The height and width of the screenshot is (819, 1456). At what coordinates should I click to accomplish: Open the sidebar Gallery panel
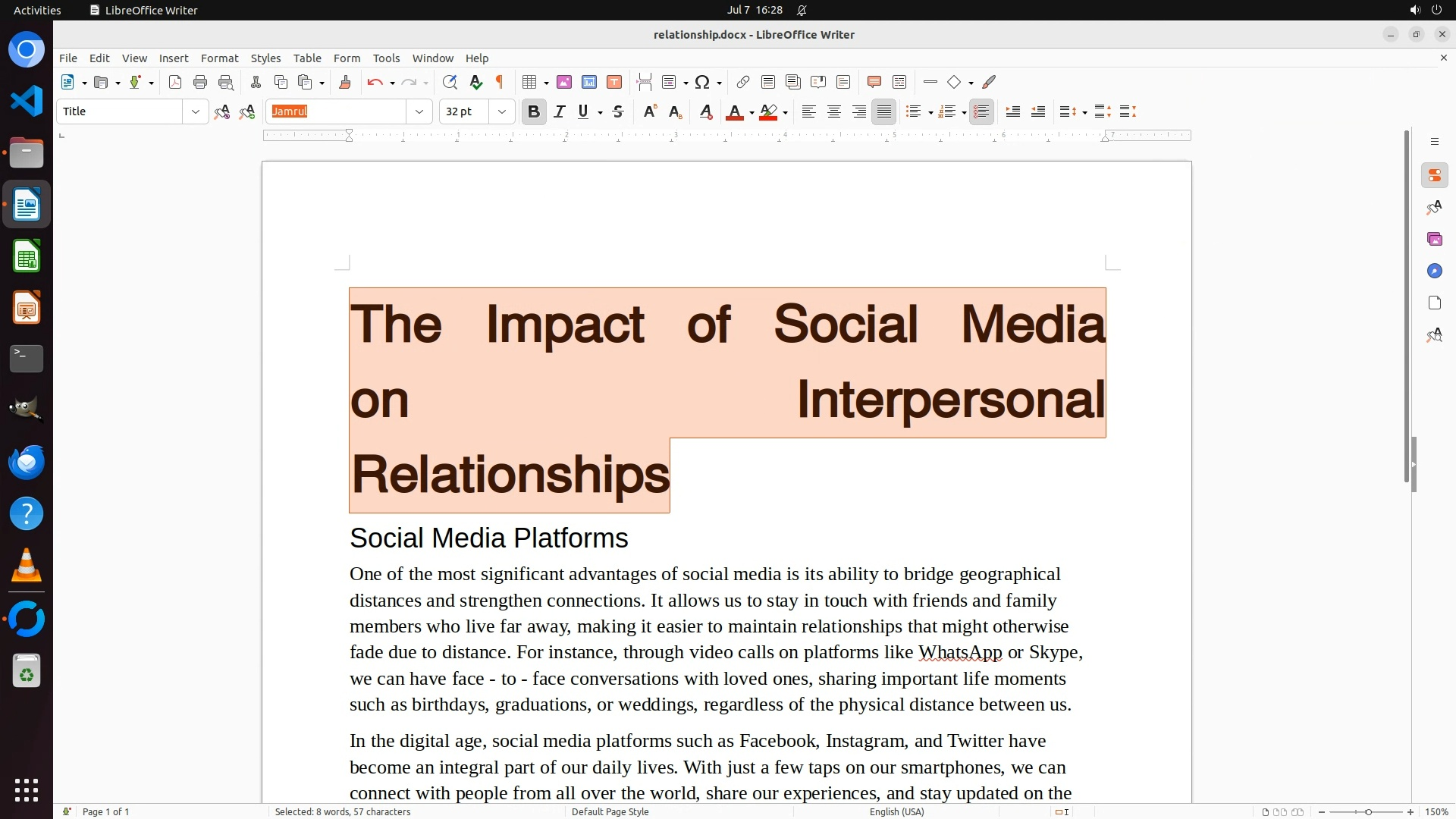tap(1434, 239)
